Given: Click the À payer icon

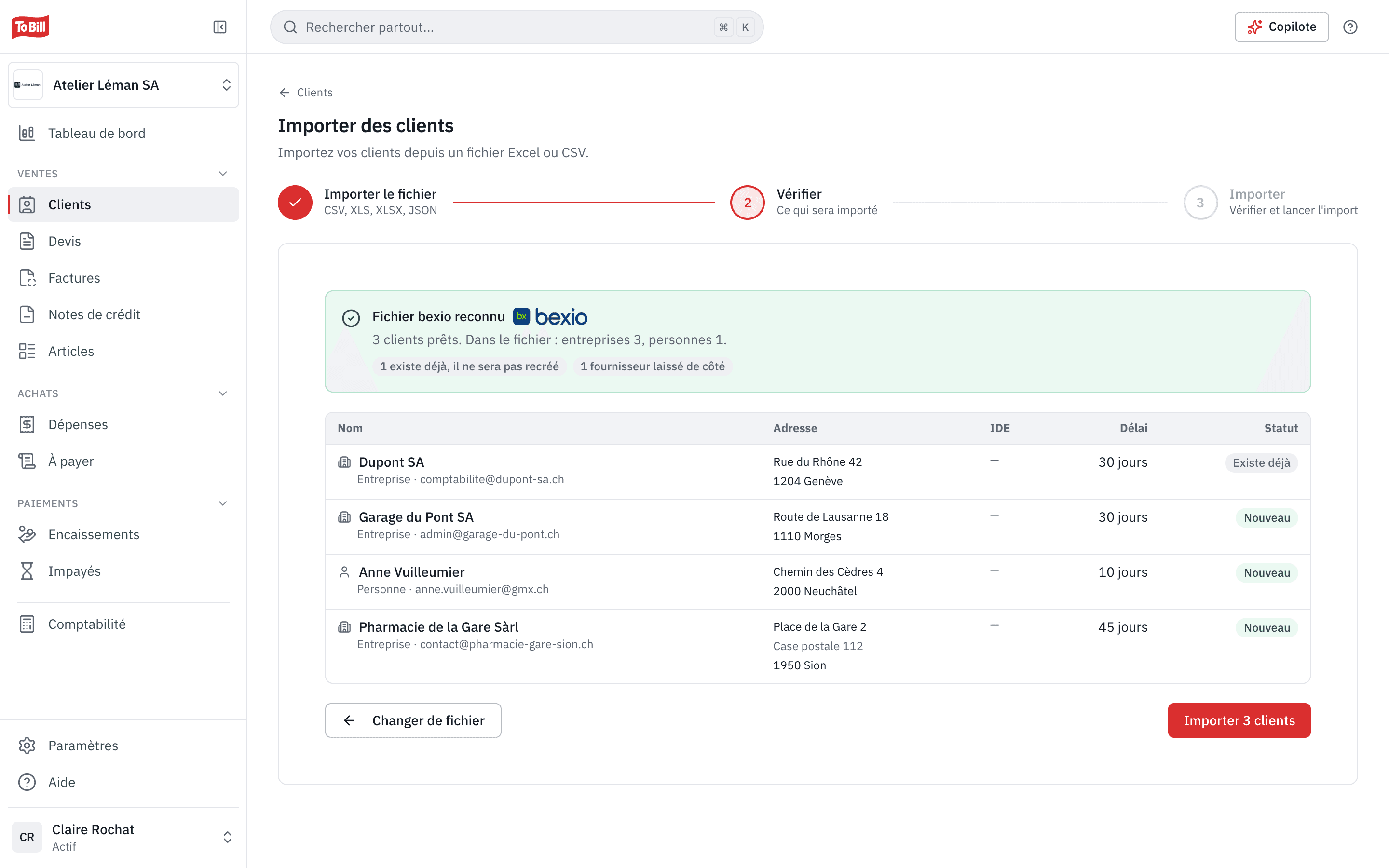Looking at the screenshot, I should click(27, 461).
